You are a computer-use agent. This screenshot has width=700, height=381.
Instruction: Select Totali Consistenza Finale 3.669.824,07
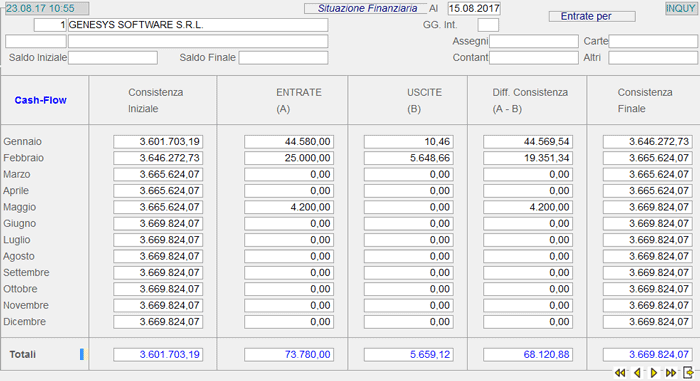(647, 355)
